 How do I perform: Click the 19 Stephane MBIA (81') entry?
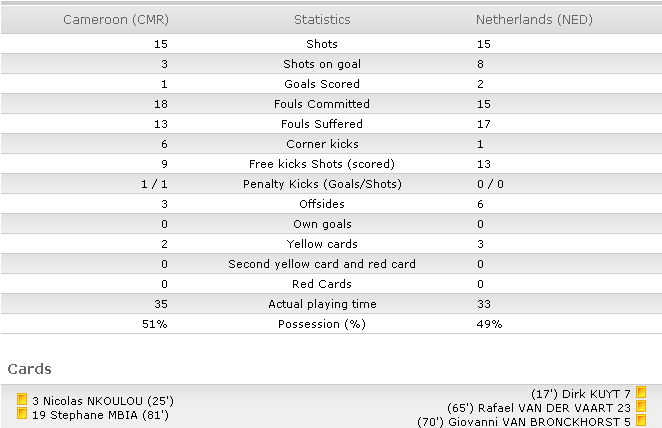tap(100, 415)
